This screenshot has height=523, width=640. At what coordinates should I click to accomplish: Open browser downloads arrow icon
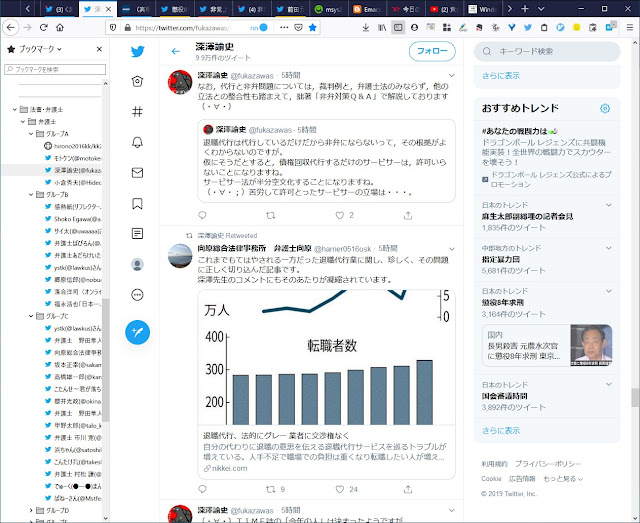tap(366, 27)
